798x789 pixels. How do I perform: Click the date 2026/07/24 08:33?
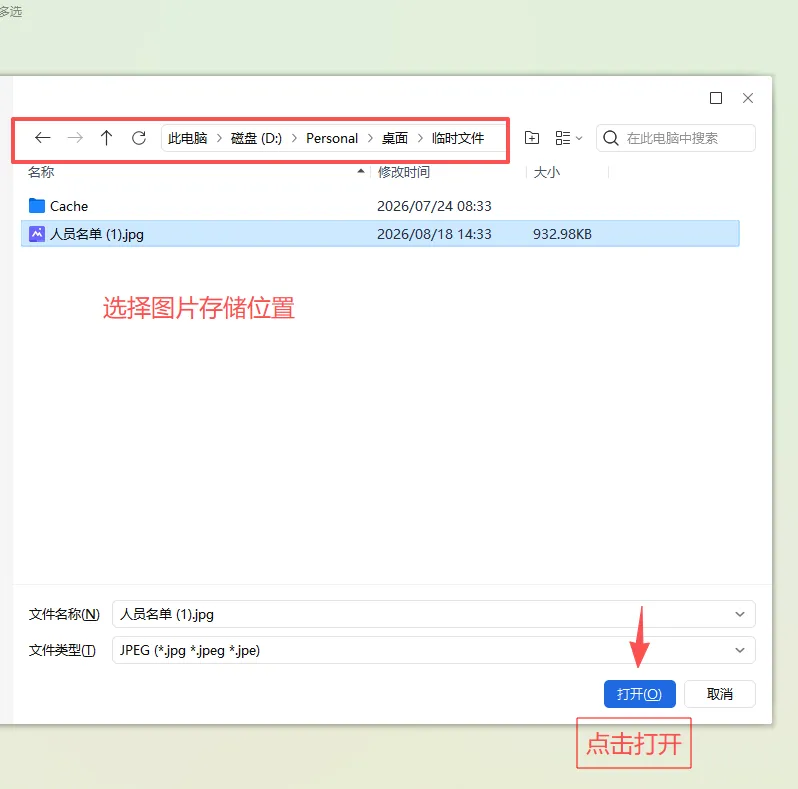pyautogui.click(x=434, y=206)
